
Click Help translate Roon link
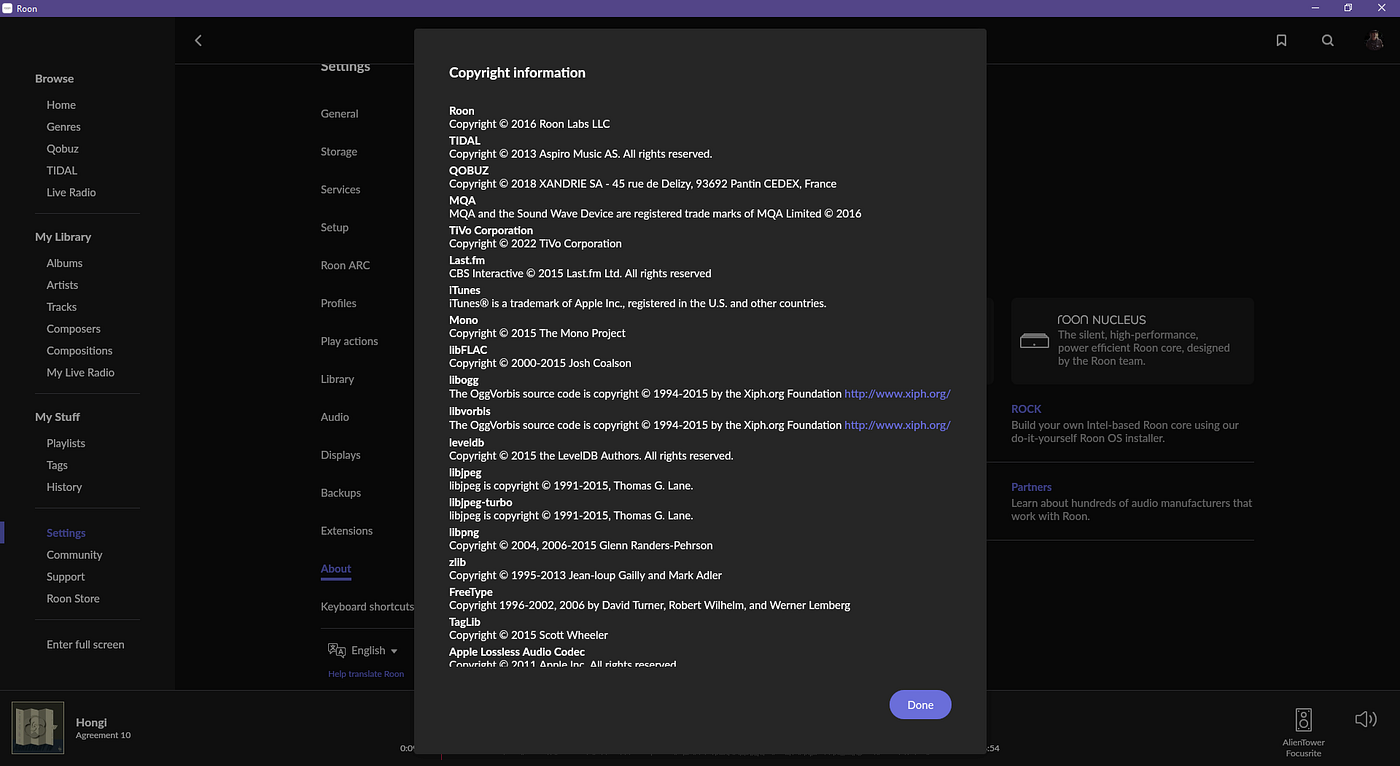point(366,674)
